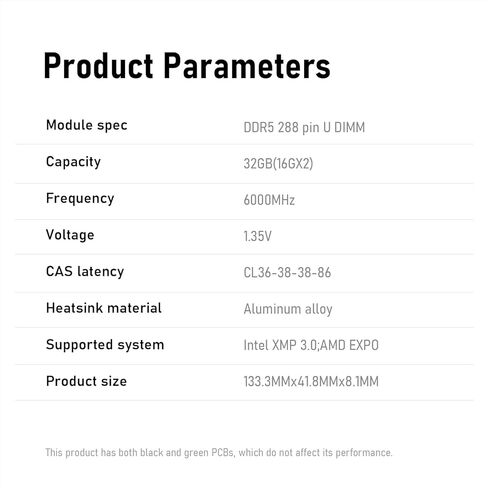Select the Heatsink material label
The image size is (488, 488).
pyautogui.click(x=104, y=308)
